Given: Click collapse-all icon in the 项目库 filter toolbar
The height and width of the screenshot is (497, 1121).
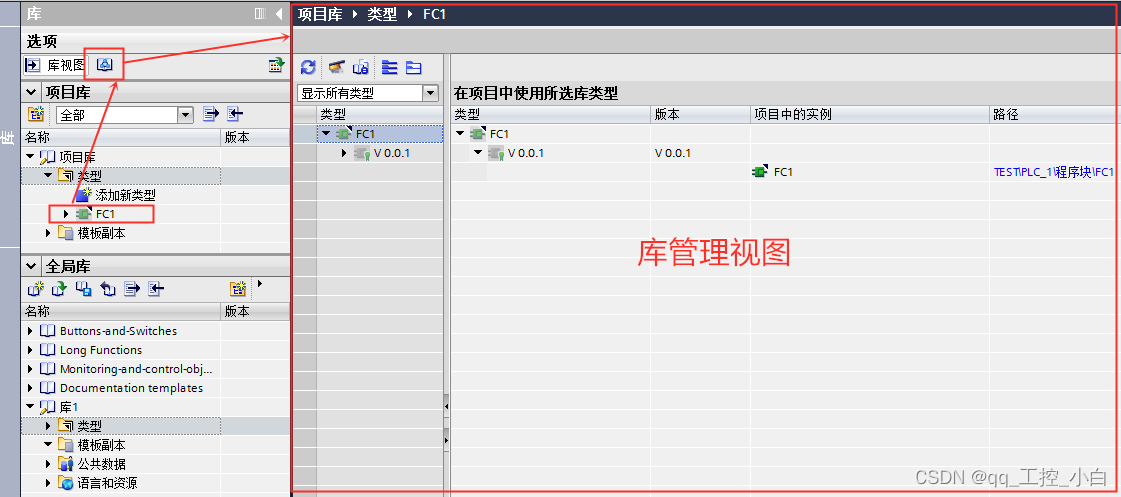Looking at the screenshot, I should 235,114.
